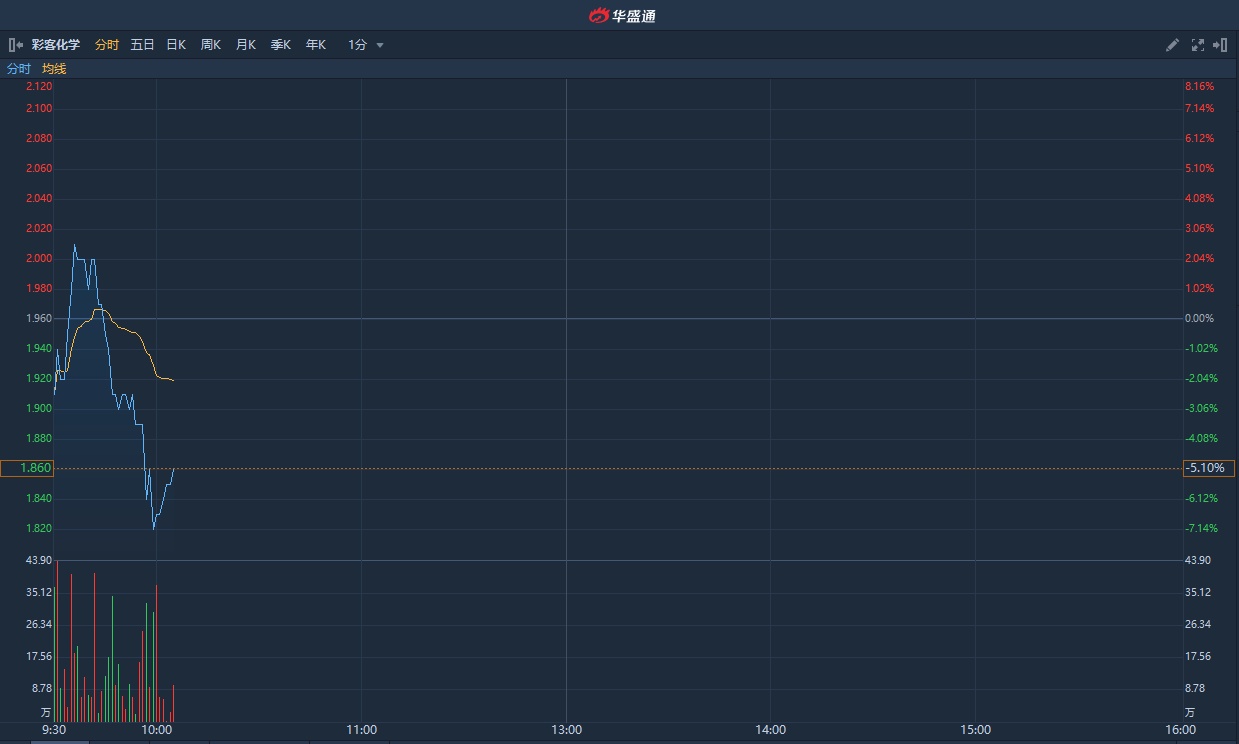
Task: Switch to 季K chart
Action: 281,45
